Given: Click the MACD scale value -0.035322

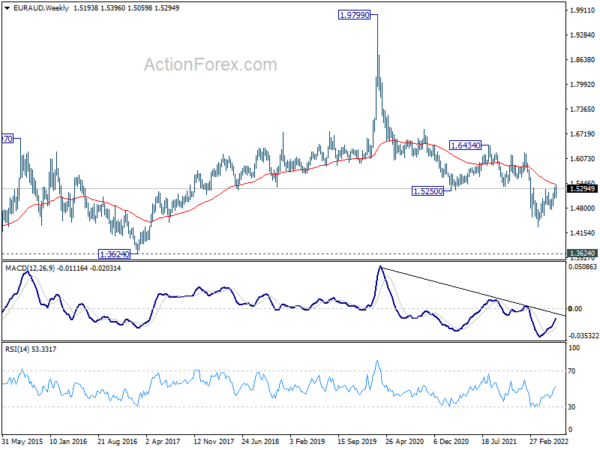Looking at the screenshot, I should point(583,336).
